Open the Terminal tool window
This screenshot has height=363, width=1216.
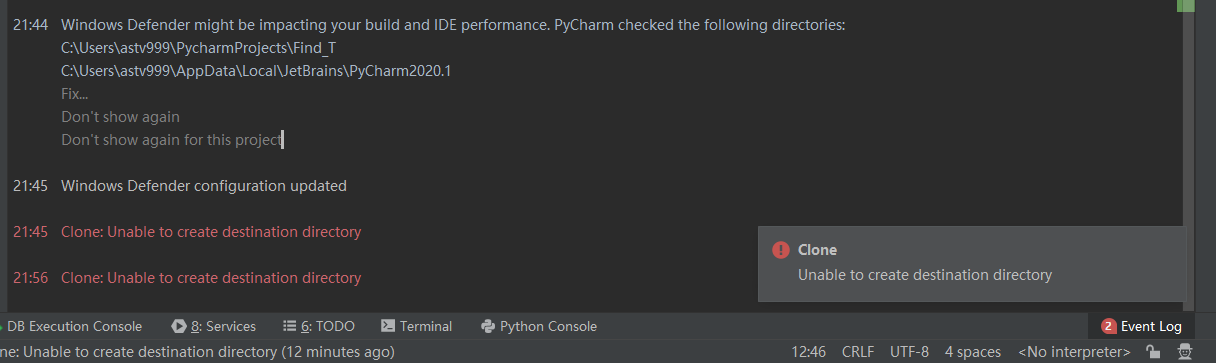[417, 326]
